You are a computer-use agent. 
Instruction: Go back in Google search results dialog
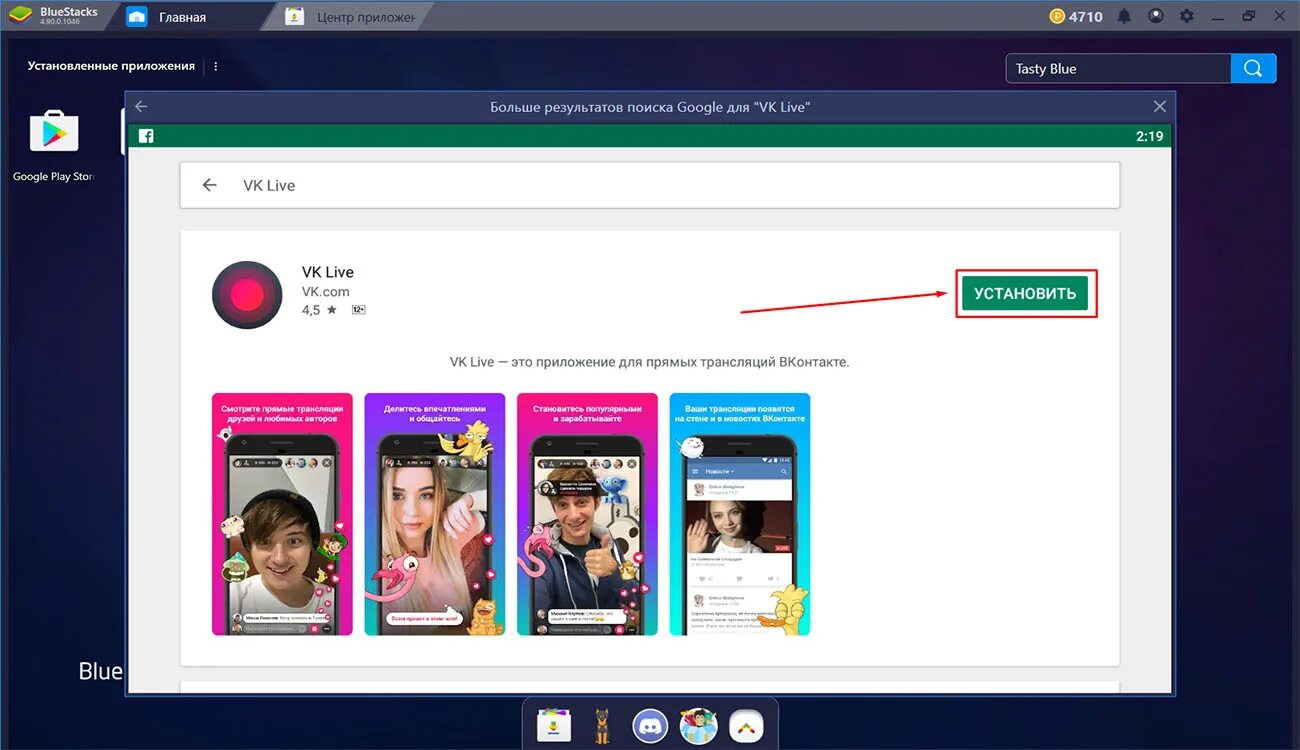(141, 106)
